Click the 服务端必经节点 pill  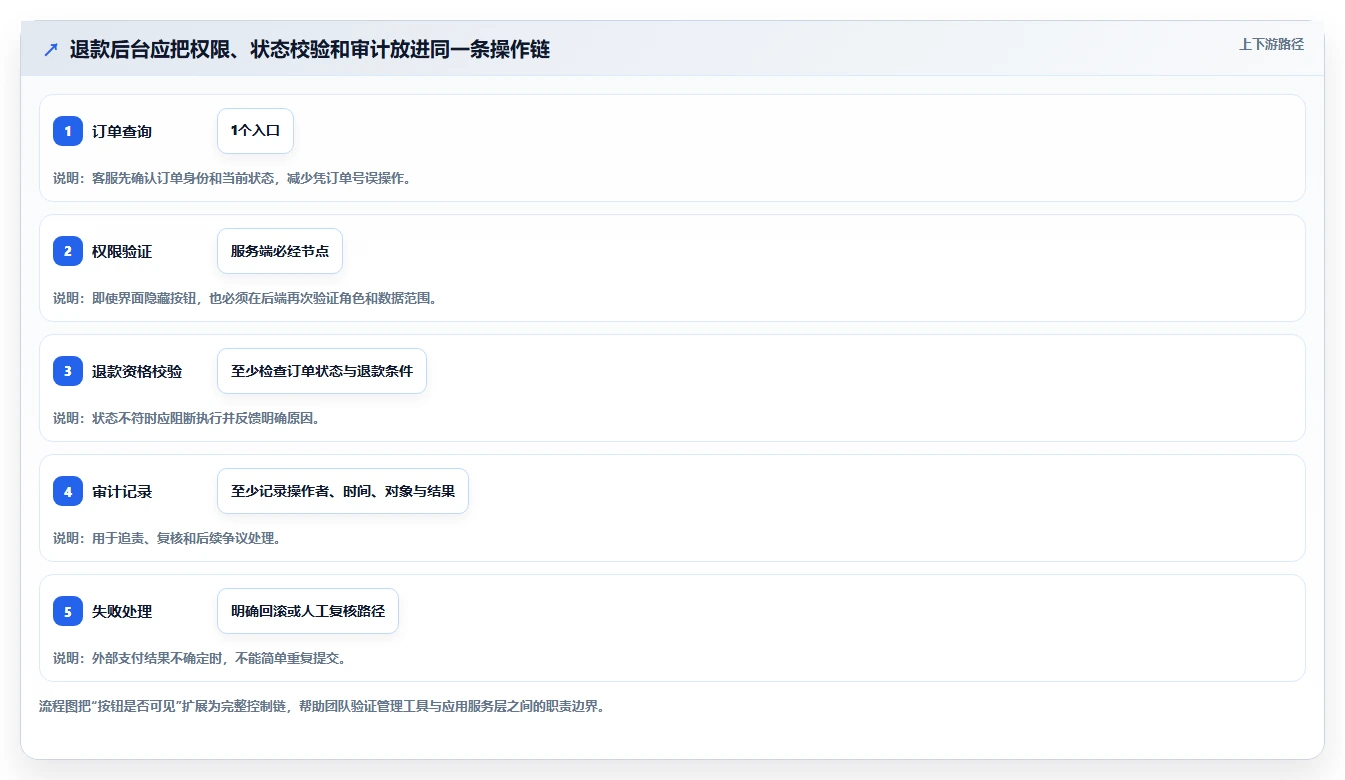(x=280, y=251)
